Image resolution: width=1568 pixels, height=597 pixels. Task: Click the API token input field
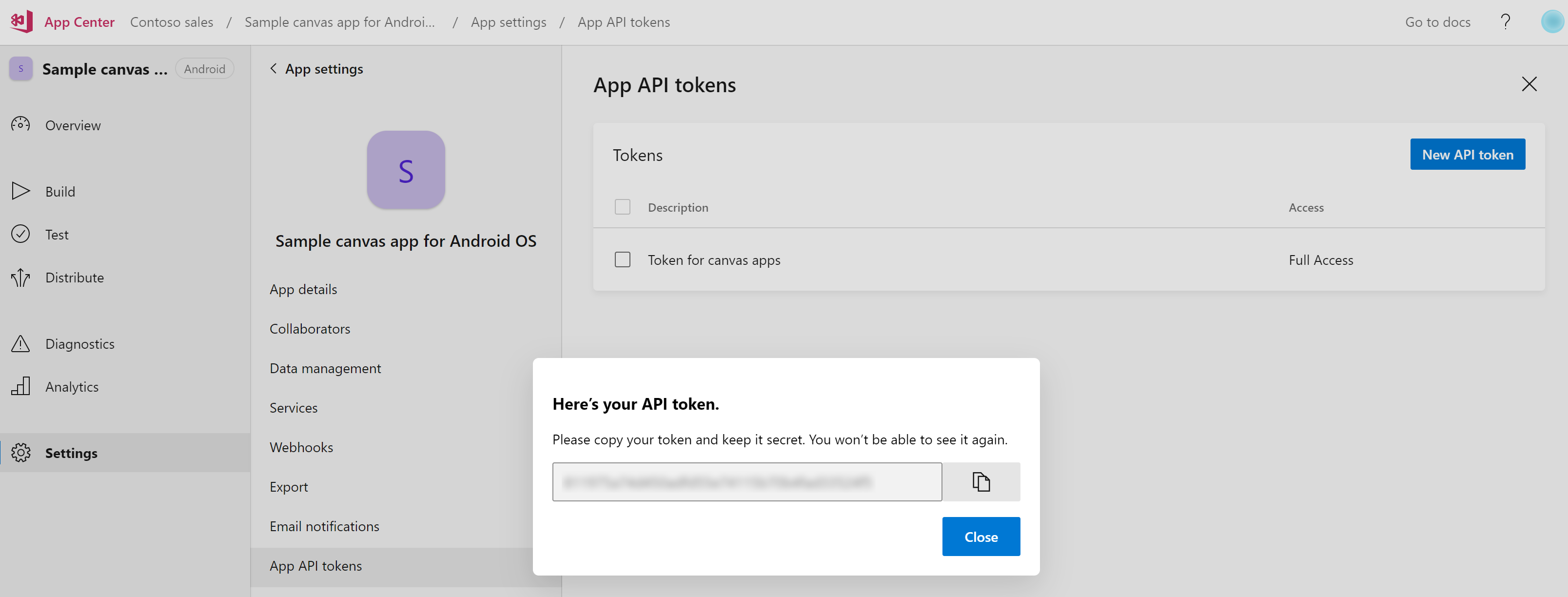pyautogui.click(x=747, y=481)
